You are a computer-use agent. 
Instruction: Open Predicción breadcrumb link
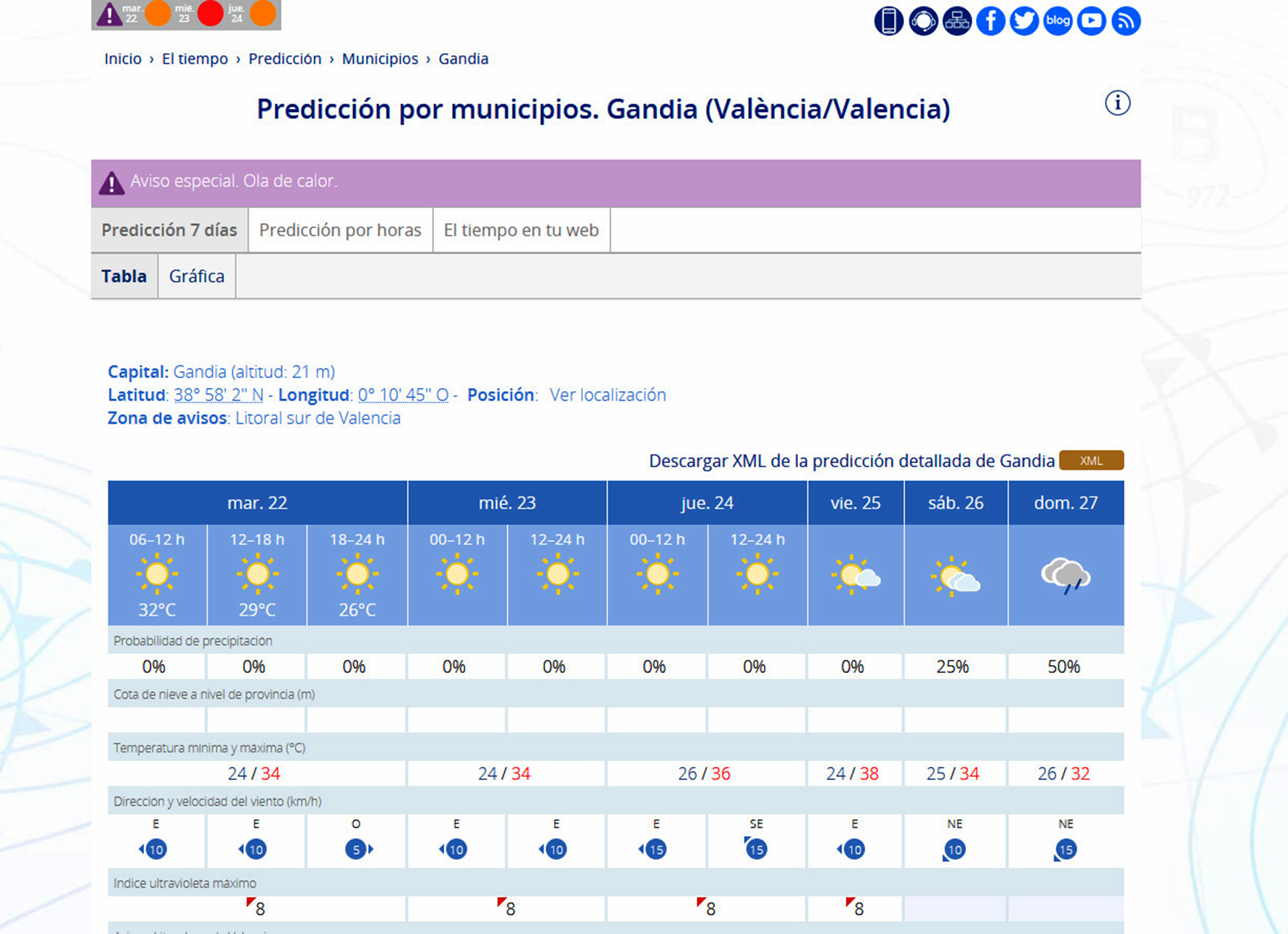(x=285, y=59)
